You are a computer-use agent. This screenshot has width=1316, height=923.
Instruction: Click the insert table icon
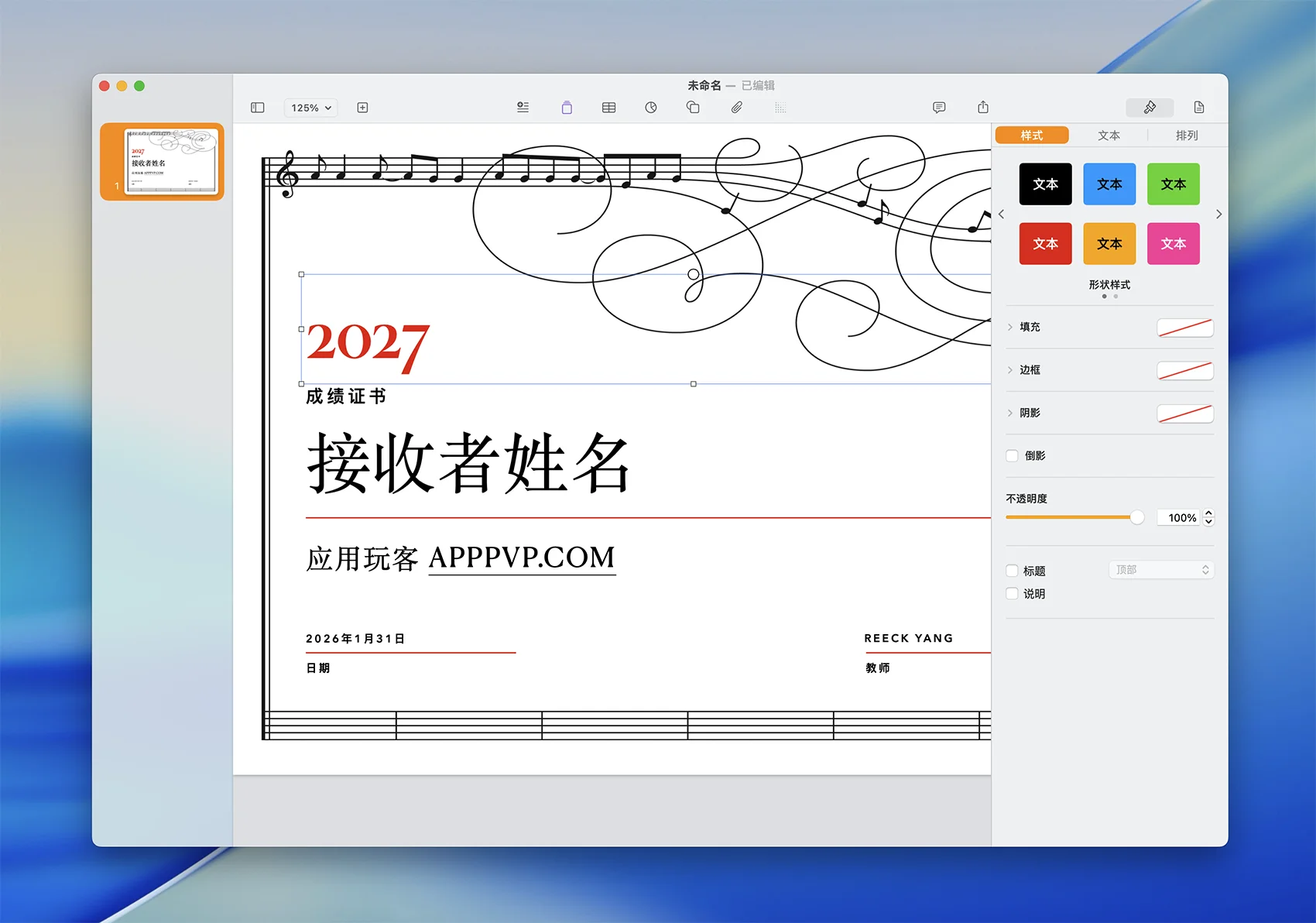point(609,108)
